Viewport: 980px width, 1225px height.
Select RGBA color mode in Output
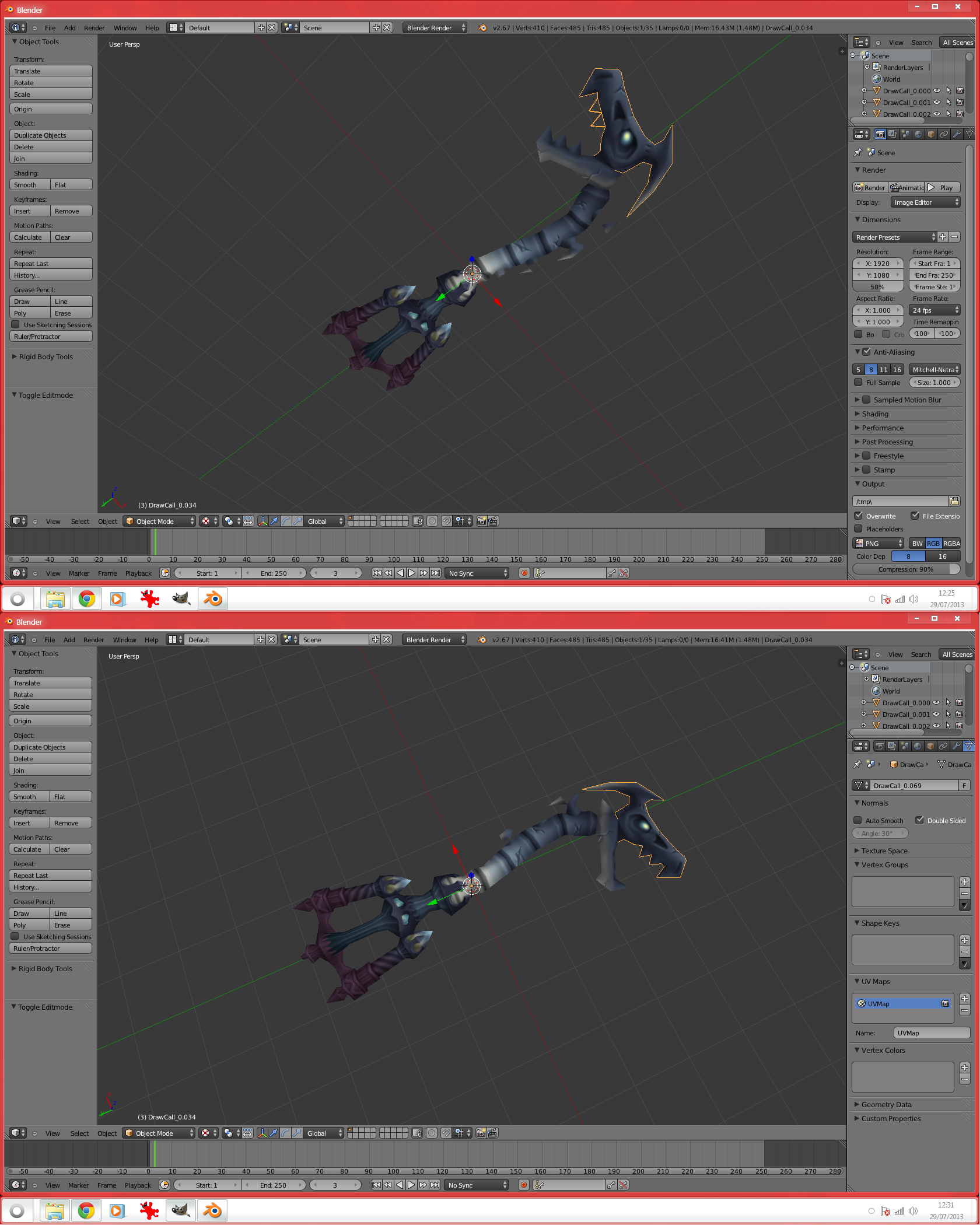click(951, 543)
